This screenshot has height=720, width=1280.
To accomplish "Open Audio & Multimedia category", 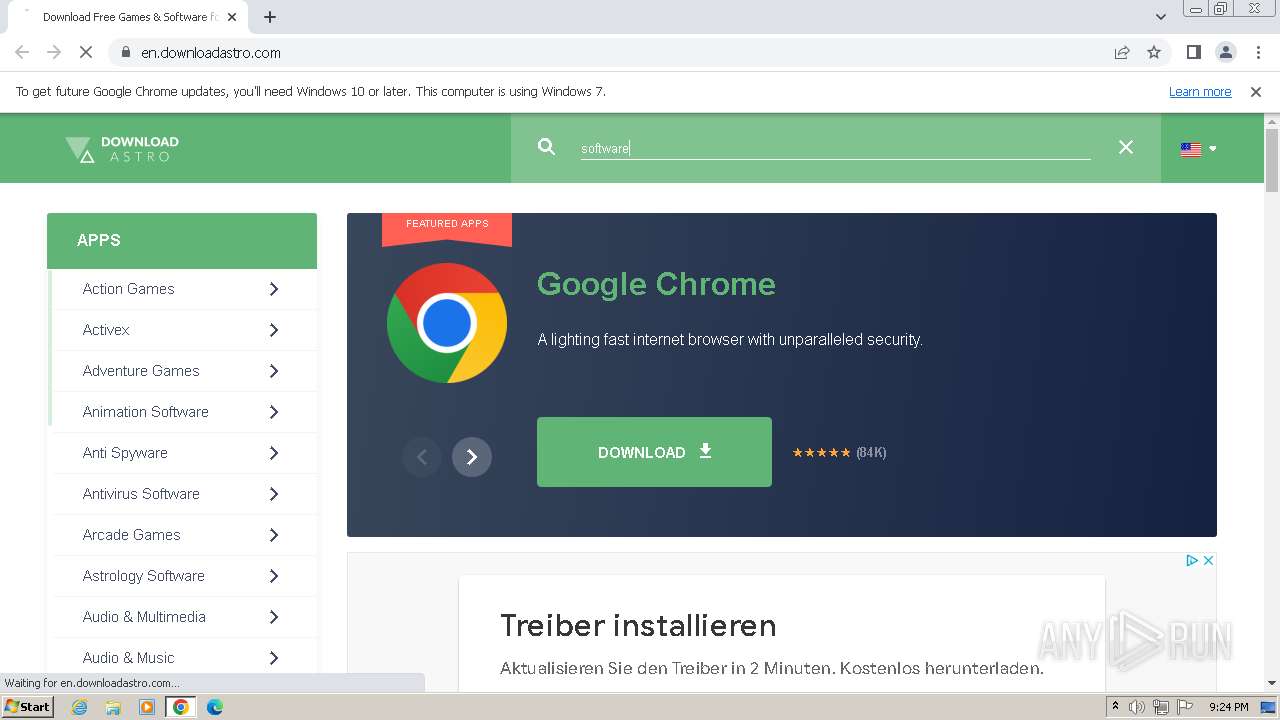I will [144, 617].
